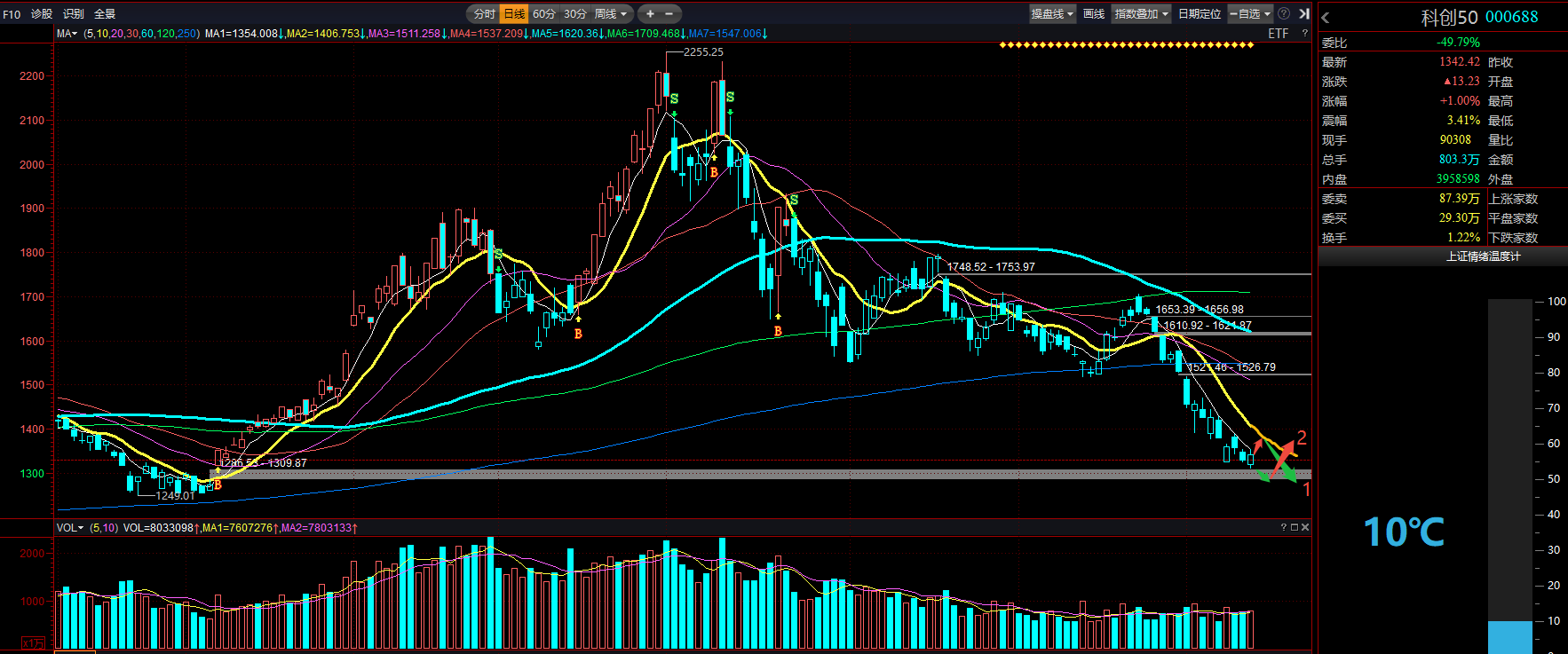1568x654 pixels.
Task: Click the x1万 volume unit label
Action: [x=33, y=643]
